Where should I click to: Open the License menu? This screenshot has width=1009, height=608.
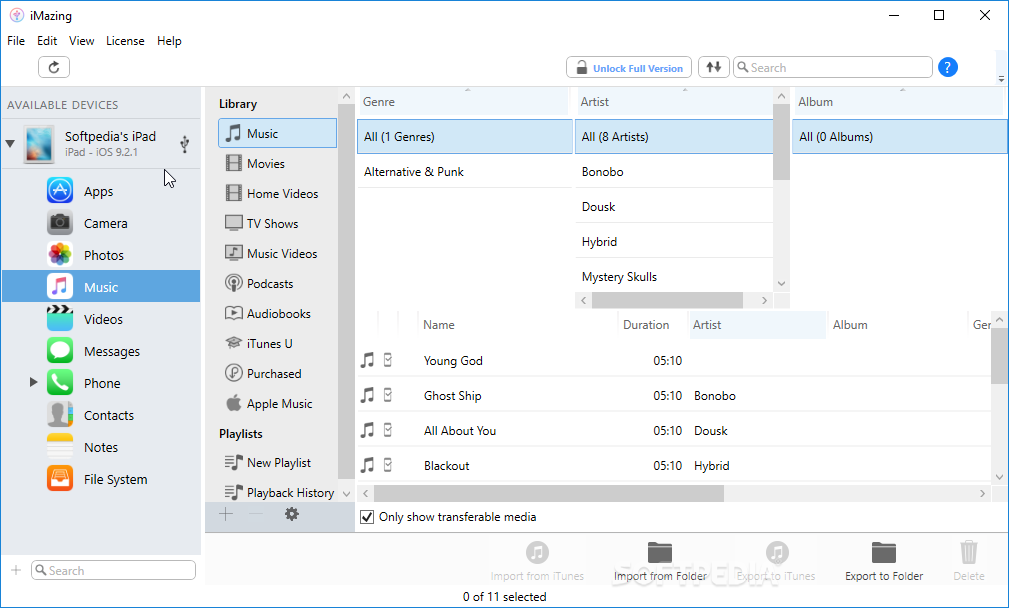coord(125,41)
